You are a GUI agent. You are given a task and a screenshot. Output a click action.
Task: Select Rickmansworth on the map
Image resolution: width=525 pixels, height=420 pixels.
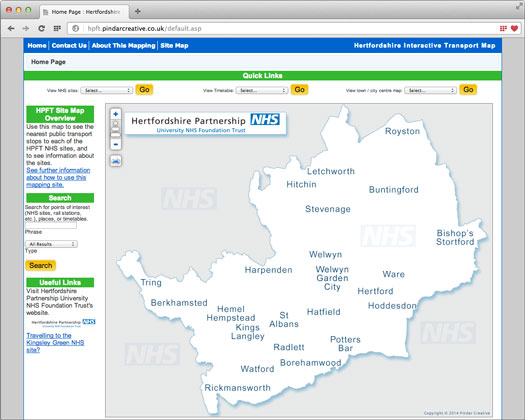pos(237,388)
